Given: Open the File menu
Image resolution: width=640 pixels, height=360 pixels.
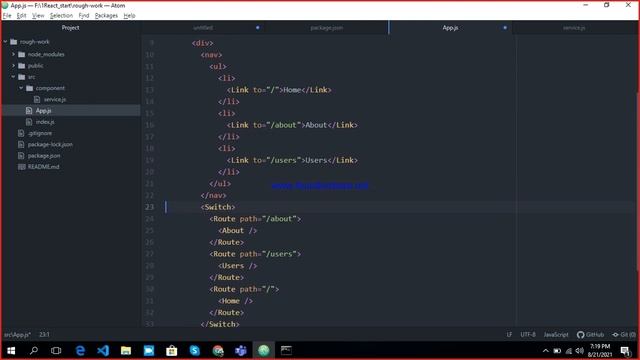Looking at the screenshot, I should click(x=7, y=16).
